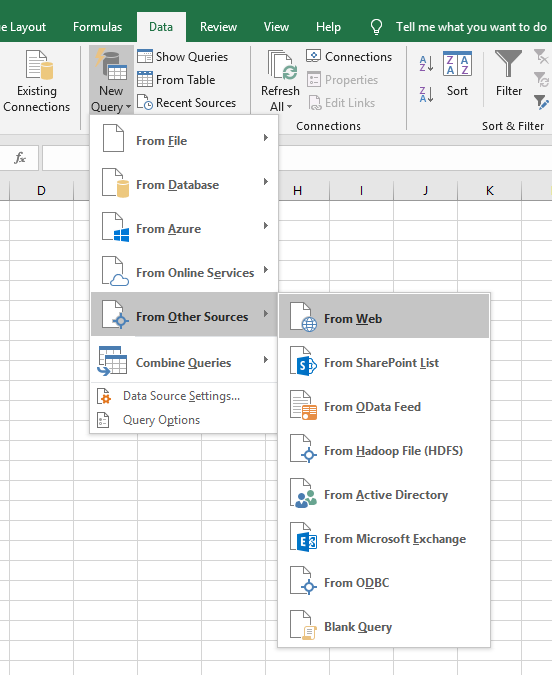Click Recent Sources clock icon
552x675 pixels.
(x=145, y=102)
